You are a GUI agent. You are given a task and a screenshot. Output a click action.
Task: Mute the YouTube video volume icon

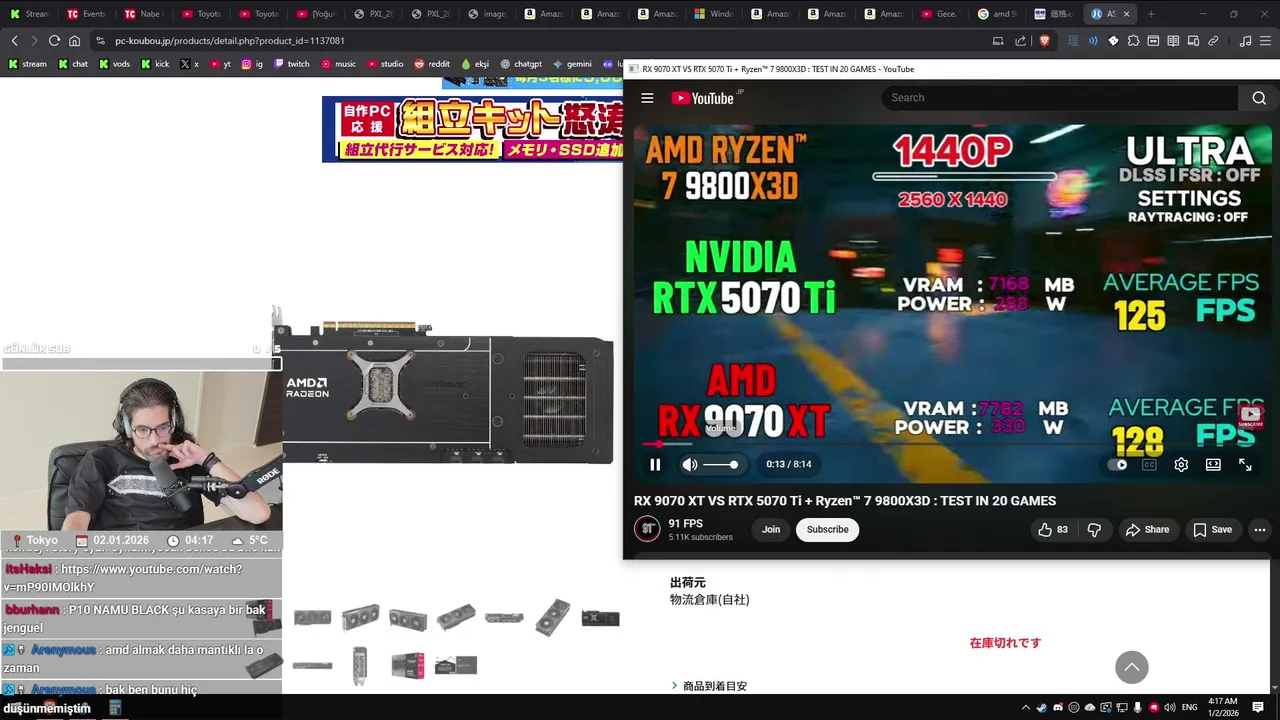[689, 464]
